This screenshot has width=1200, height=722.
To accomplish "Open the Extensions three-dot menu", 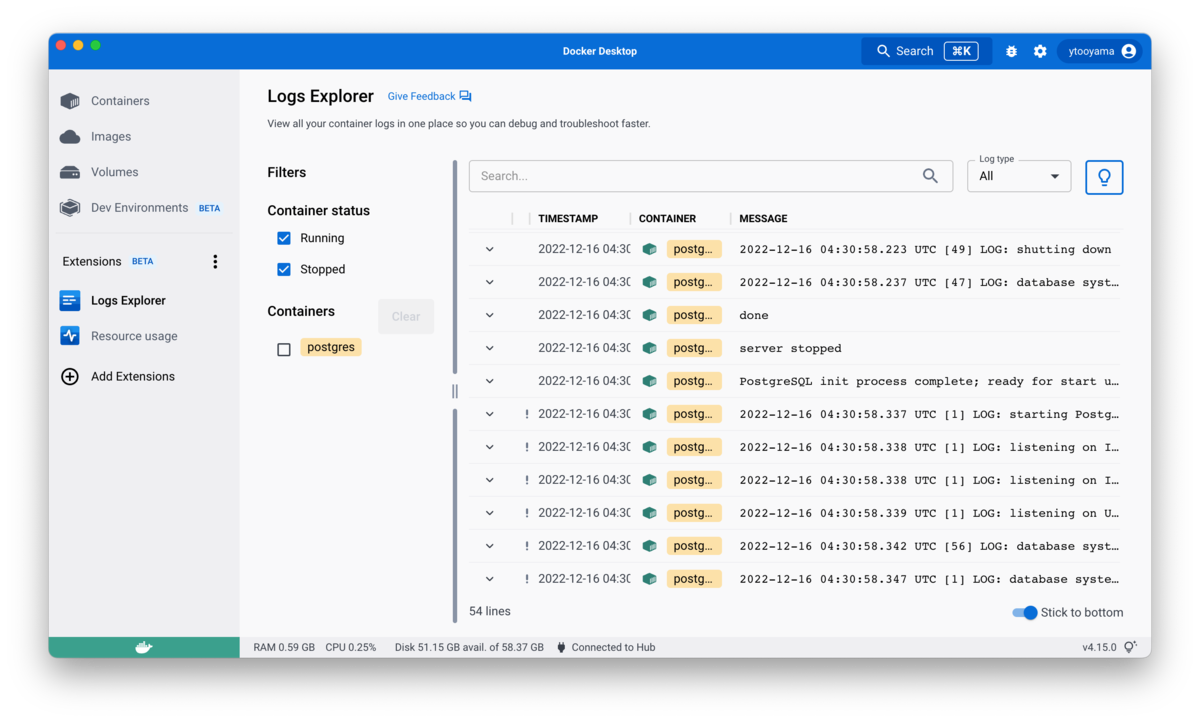I will 215,262.
